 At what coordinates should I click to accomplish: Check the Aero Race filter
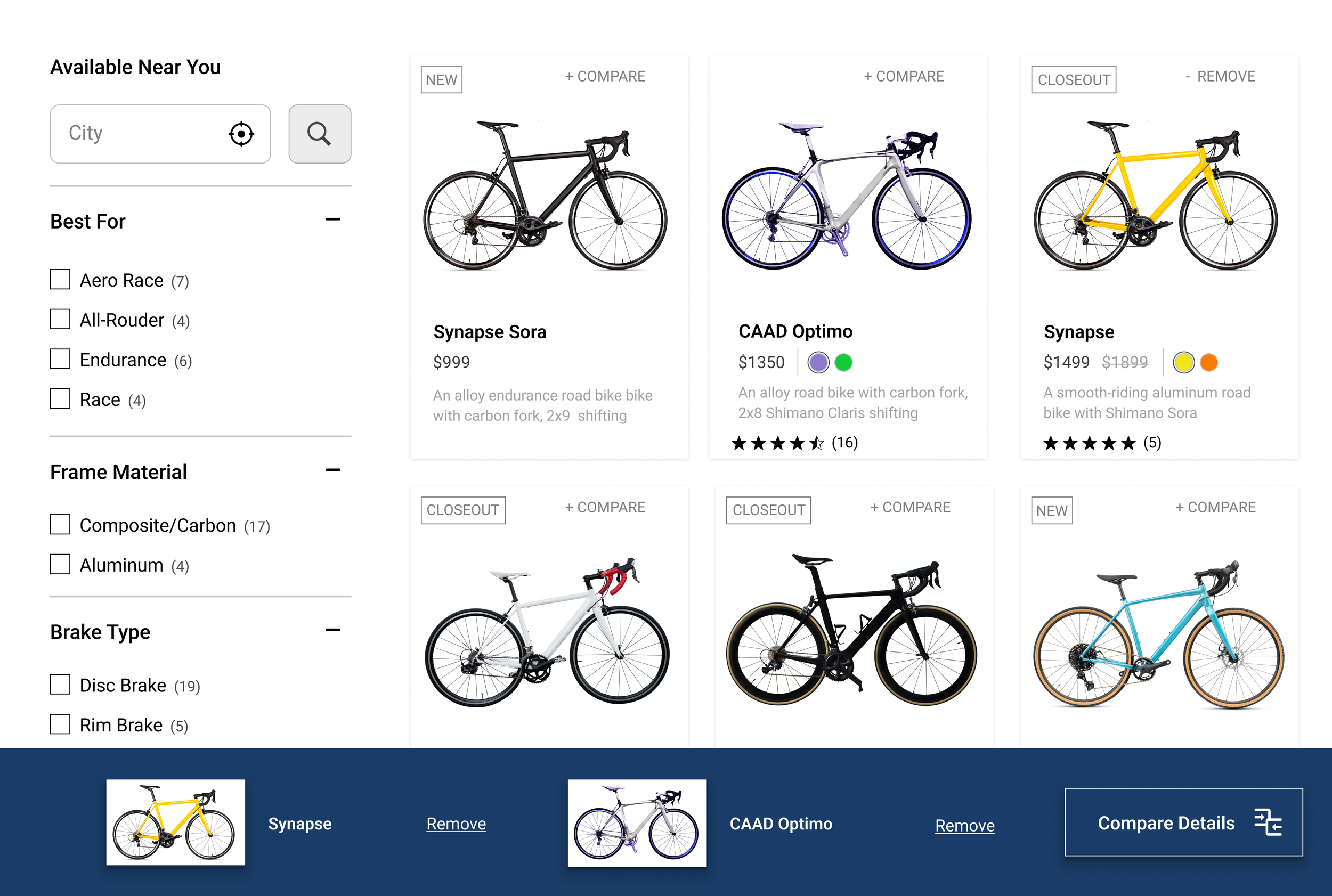click(60, 280)
